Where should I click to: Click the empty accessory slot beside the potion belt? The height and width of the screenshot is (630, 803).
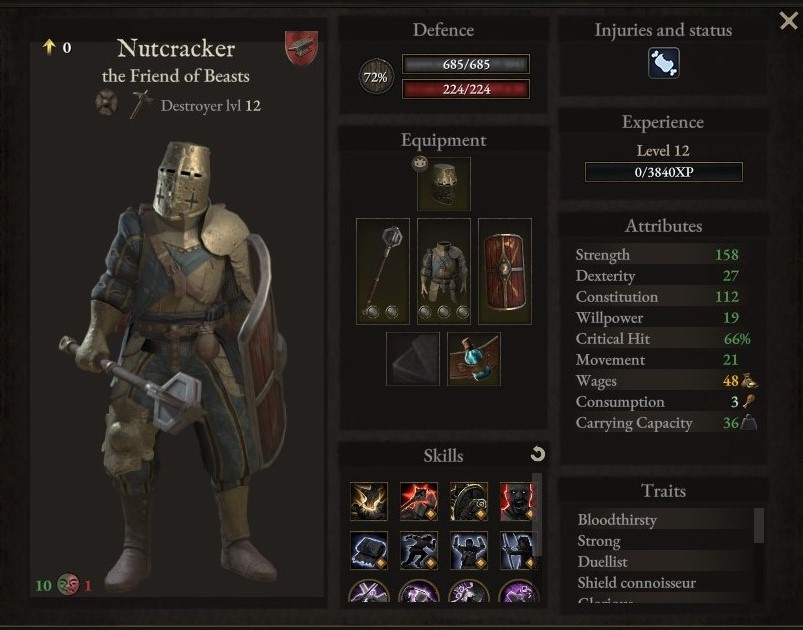tap(413, 359)
